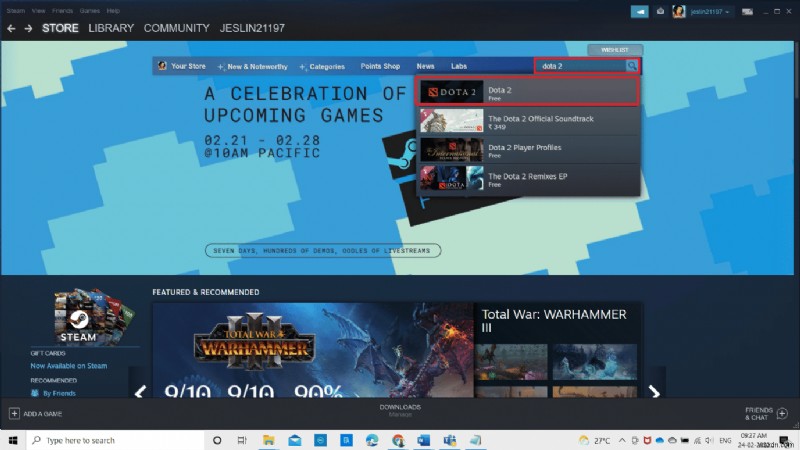Open the Steam menu
Viewport: 800px width, 450px height.
[x=16, y=11]
